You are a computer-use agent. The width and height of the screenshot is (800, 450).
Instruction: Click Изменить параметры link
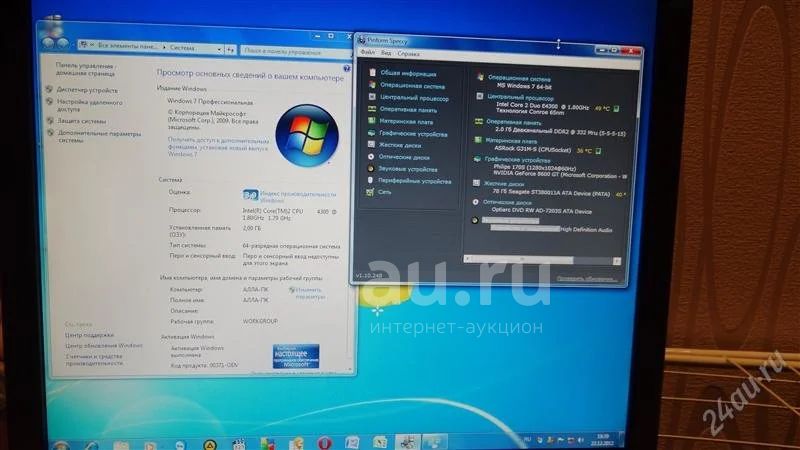click(310, 293)
